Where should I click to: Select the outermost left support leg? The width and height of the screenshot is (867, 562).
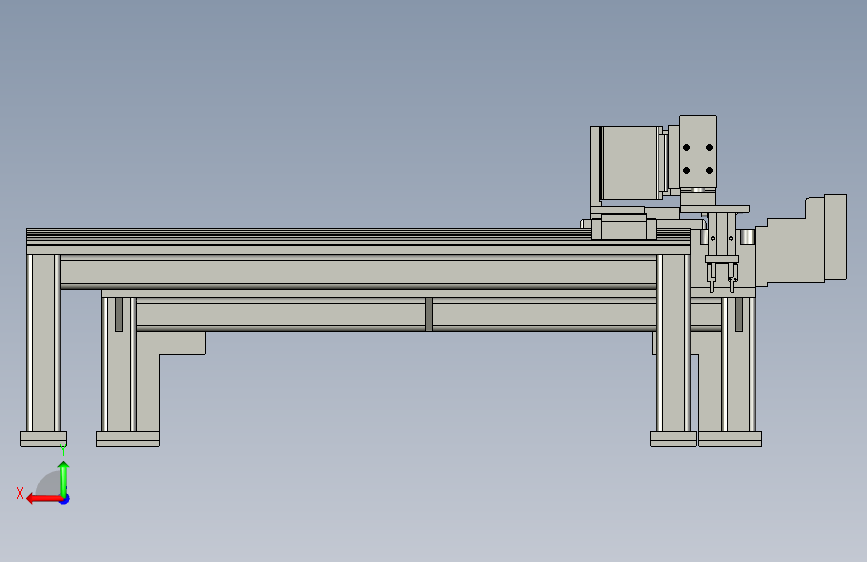[43, 343]
